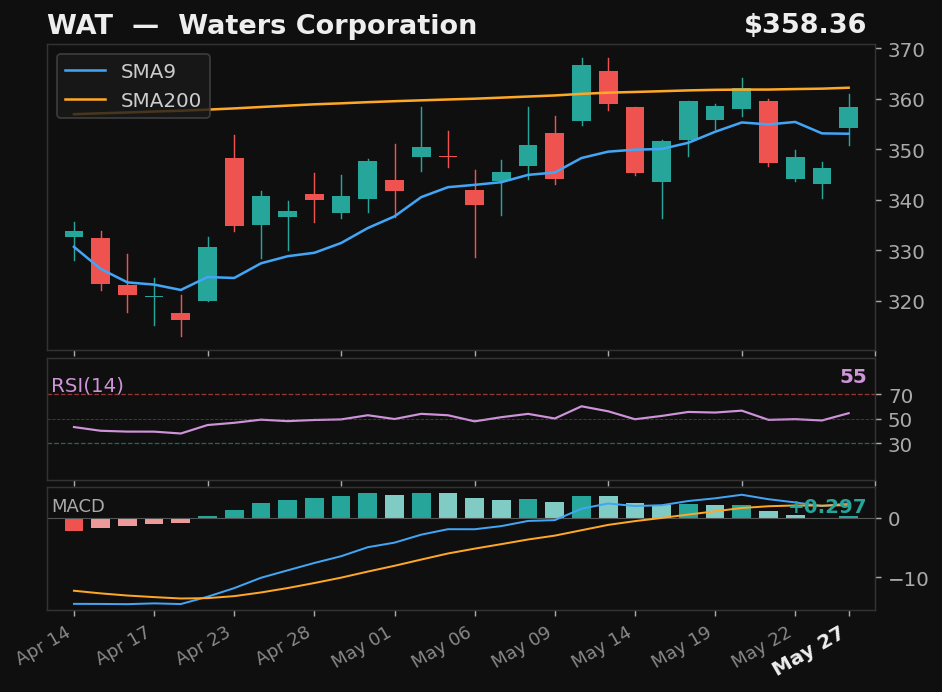This screenshot has width=942, height=692.
Task: Click the RSI 30 axis label
Action: tap(901, 445)
